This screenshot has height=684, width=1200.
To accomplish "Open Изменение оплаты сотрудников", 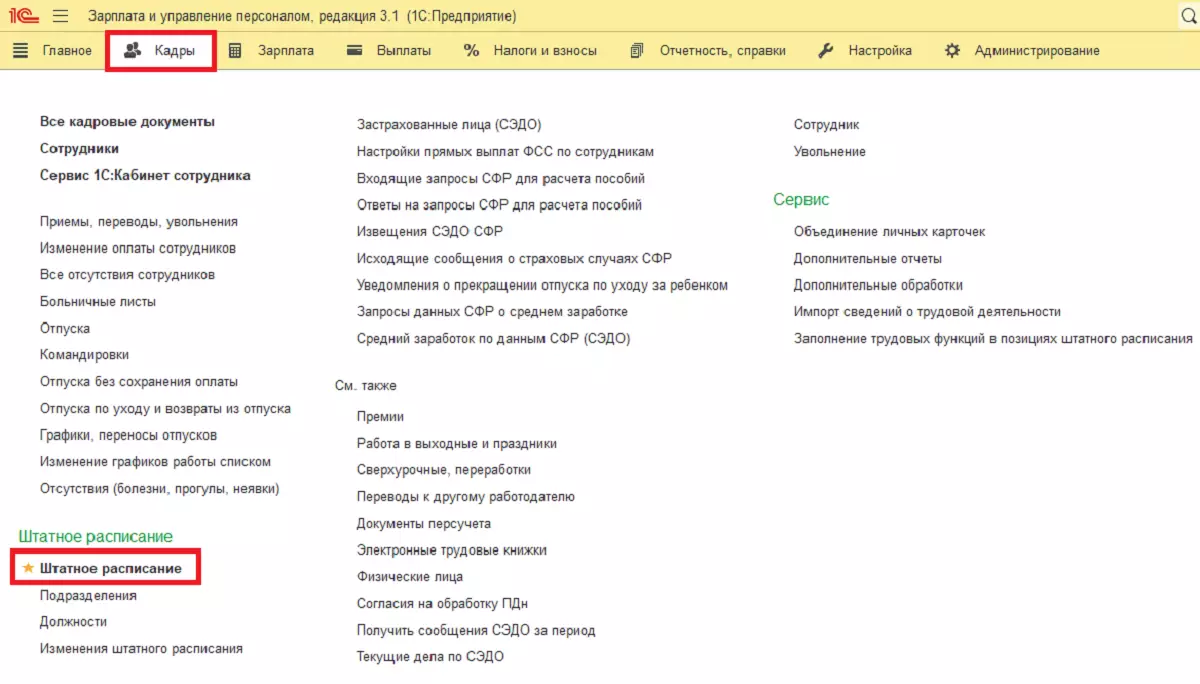I will tap(138, 248).
